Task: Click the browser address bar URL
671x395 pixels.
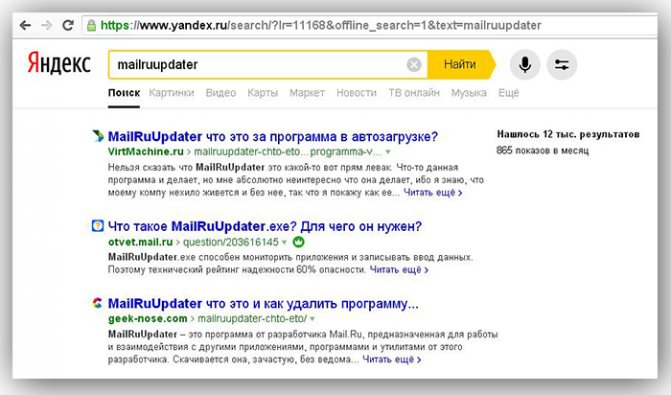Action: pos(321,25)
